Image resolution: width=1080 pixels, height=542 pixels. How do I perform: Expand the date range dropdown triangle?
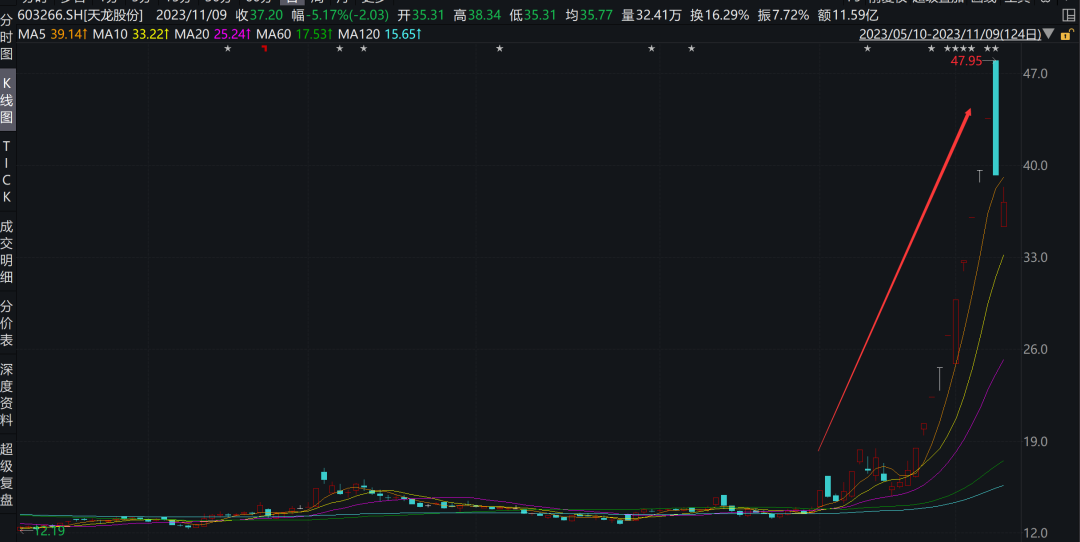(x=1048, y=34)
